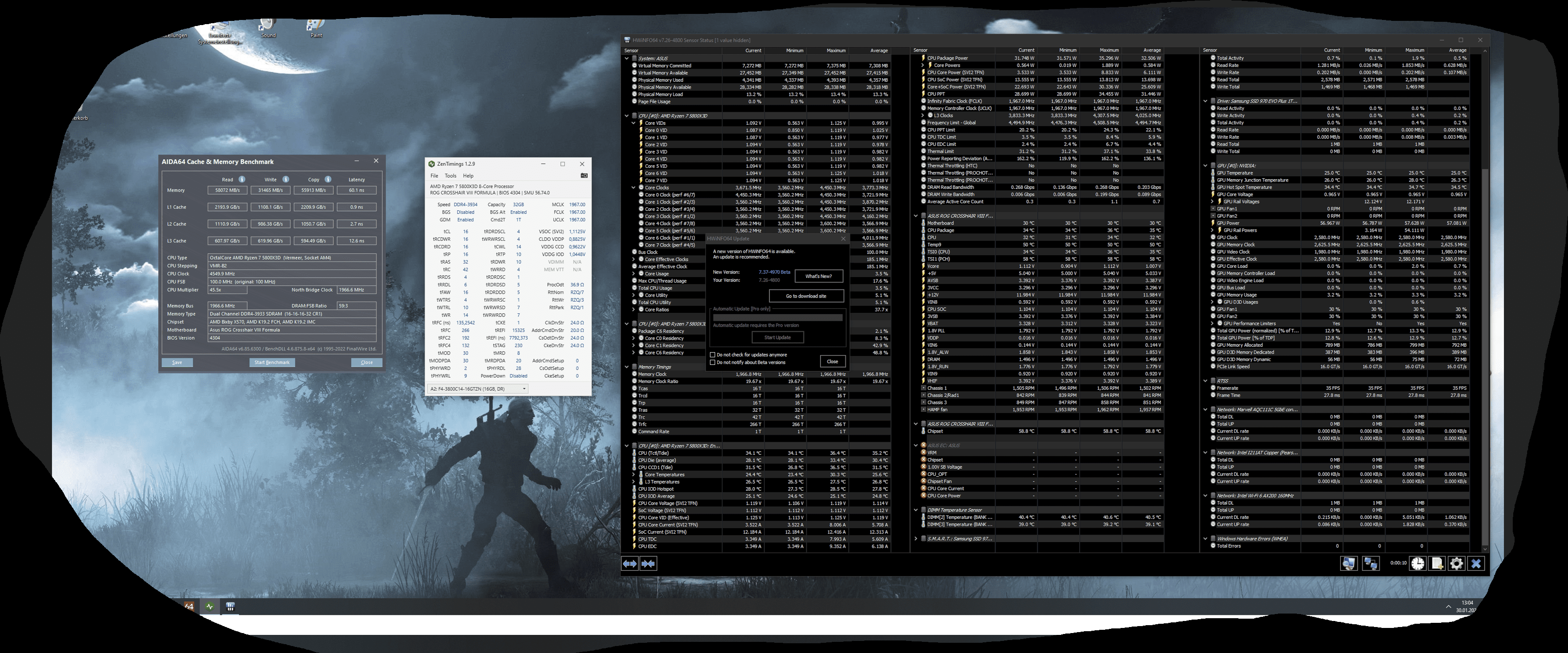Click the automatic update progress bar
This screenshot has width=1568, height=653.
coord(778,317)
